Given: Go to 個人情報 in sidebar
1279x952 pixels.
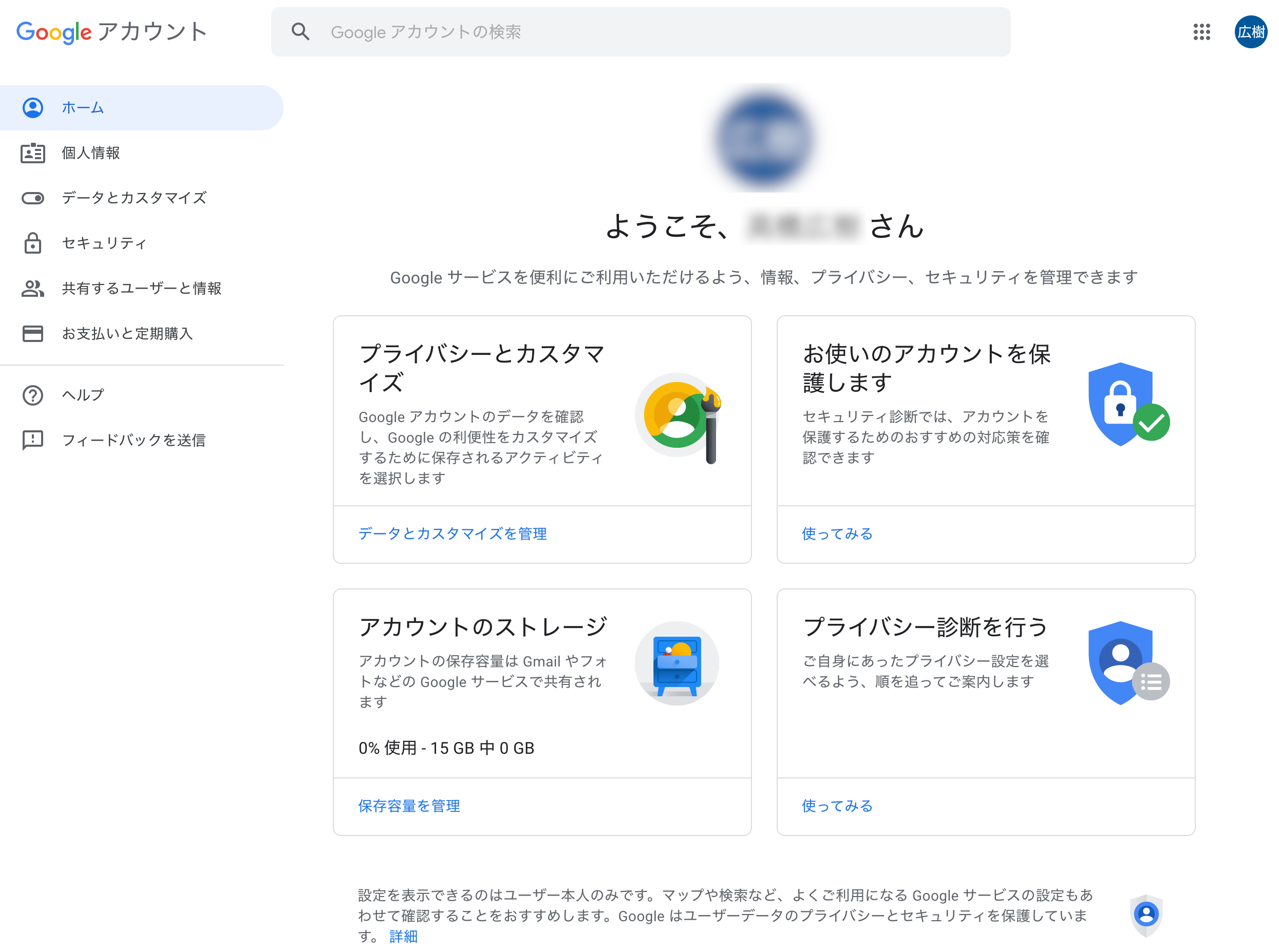Looking at the screenshot, I should pyautogui.click(x=90, y=154).
